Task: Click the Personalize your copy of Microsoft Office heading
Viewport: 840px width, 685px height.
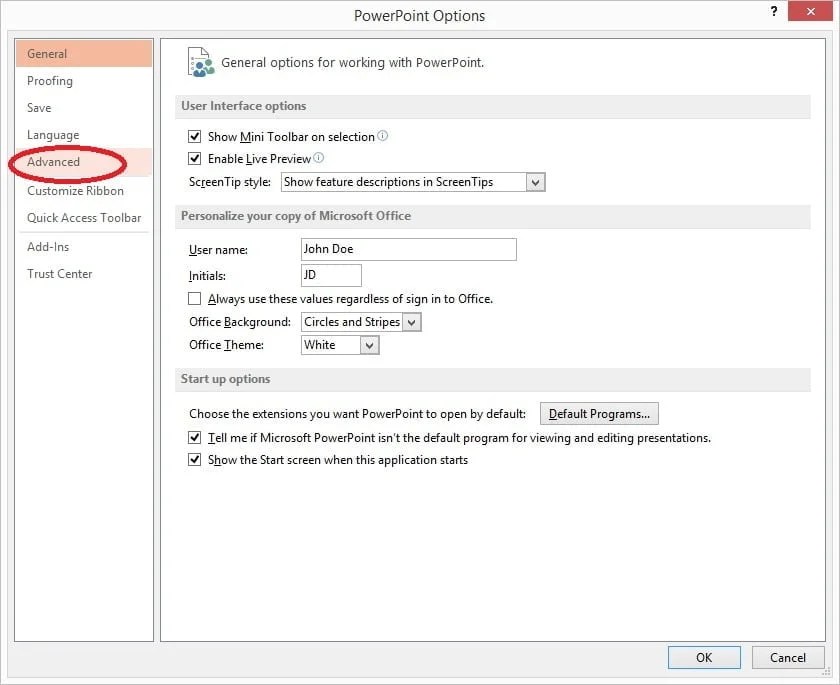Action: tap(296, 216)
